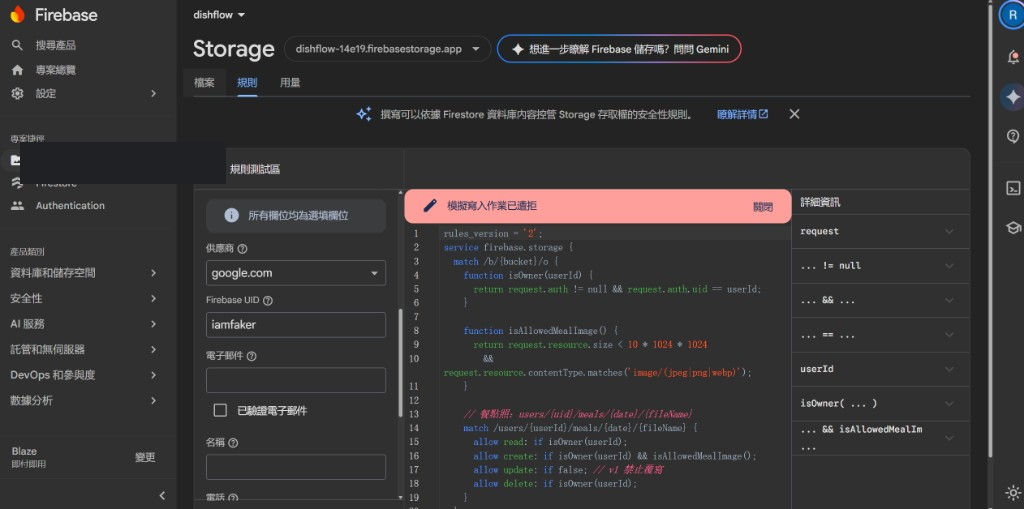The image size is (1024, 509).
Task: Expand the 設定 submenu arrow
Action: [x=153, y=93]
